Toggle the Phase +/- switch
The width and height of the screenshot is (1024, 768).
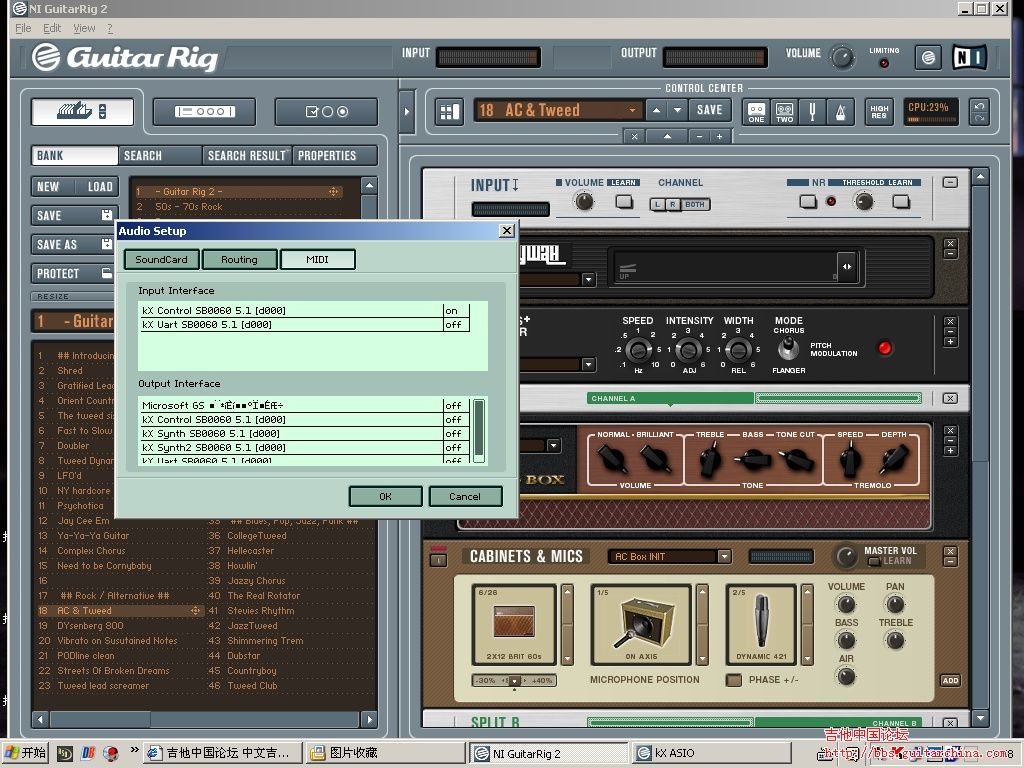point(734,680)
